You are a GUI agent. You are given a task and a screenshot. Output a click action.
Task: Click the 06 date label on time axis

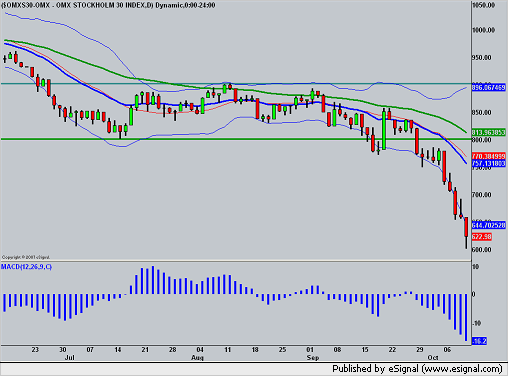447,350
